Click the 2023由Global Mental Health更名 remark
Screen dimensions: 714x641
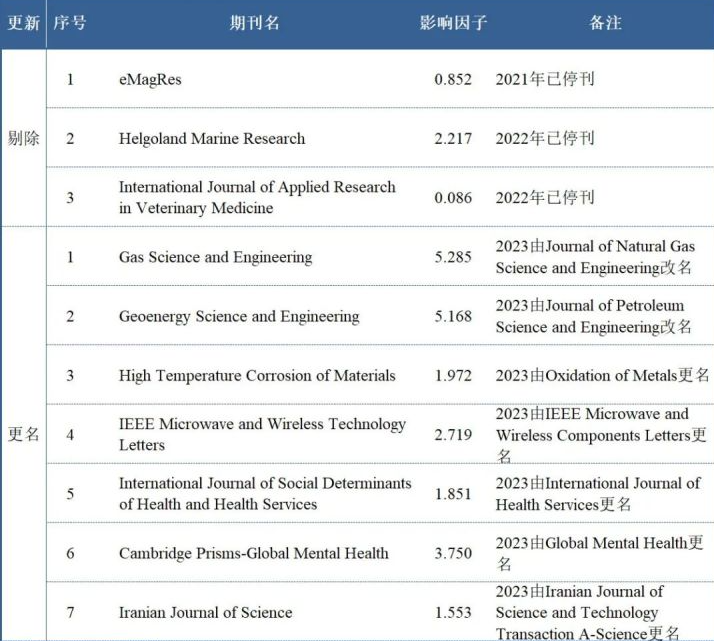[x=599, y=553]
